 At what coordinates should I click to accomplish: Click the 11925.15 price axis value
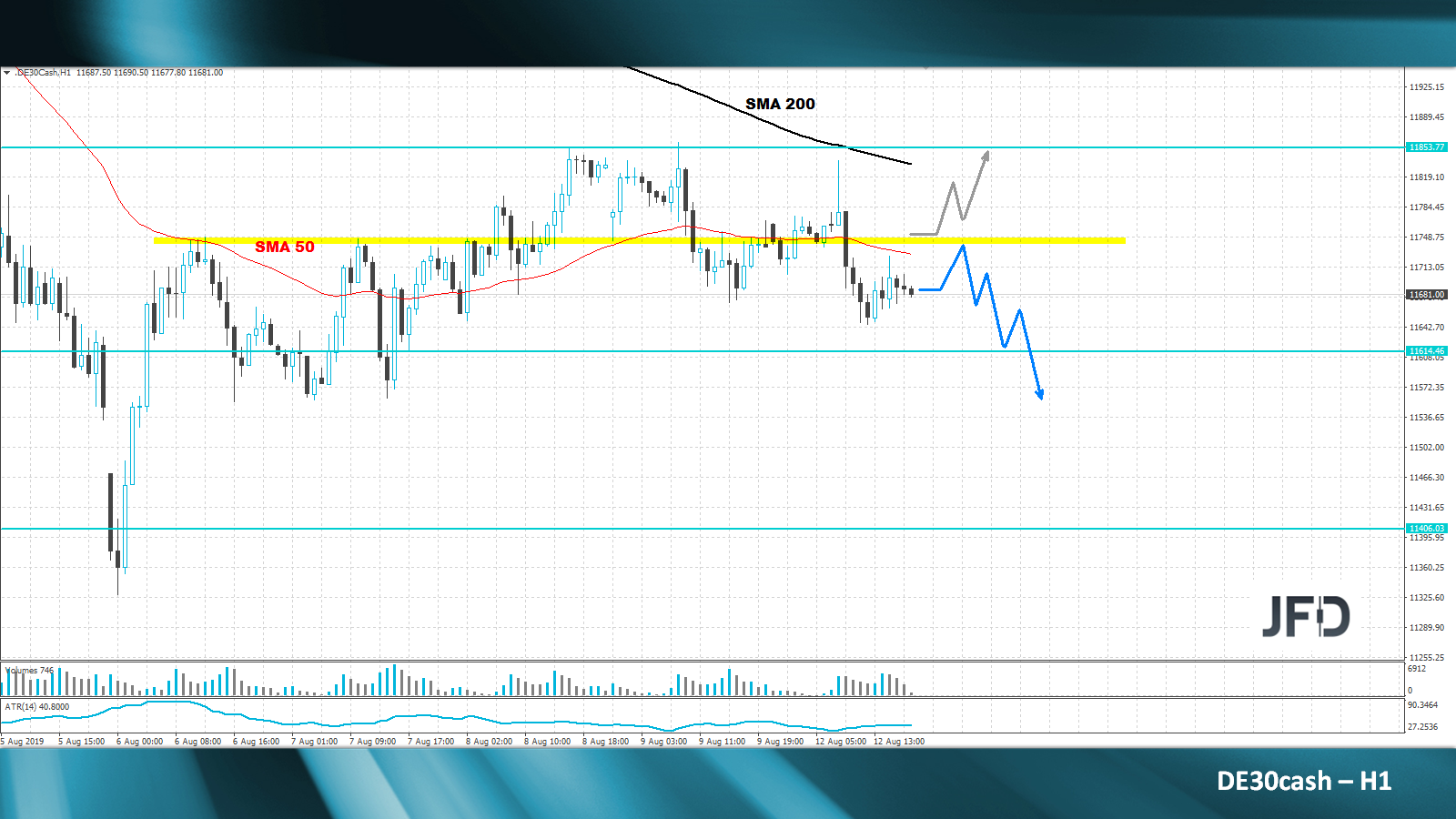pos(1427,87)
